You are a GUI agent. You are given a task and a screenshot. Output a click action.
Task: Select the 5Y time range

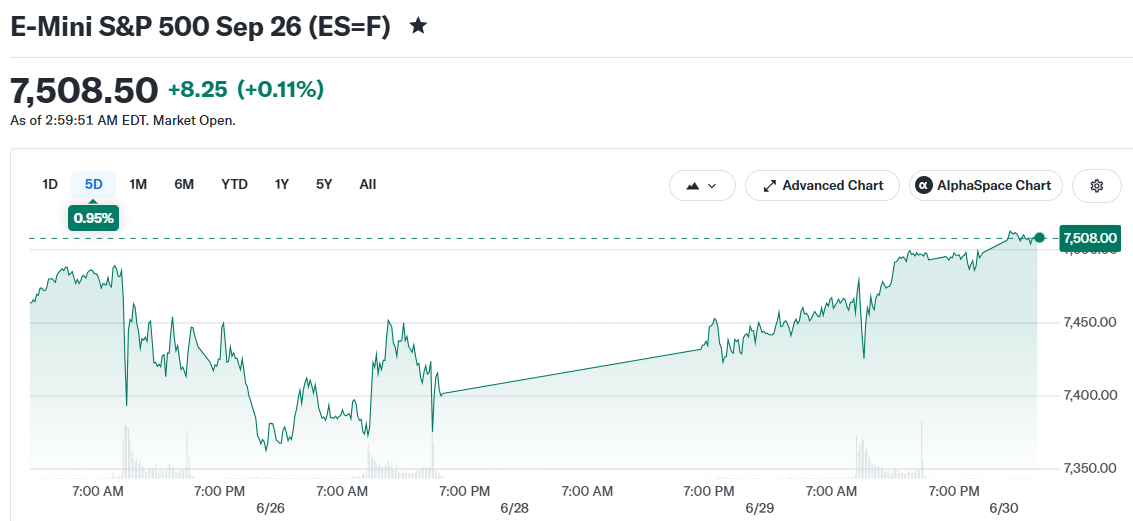click(x=324, y=184)
